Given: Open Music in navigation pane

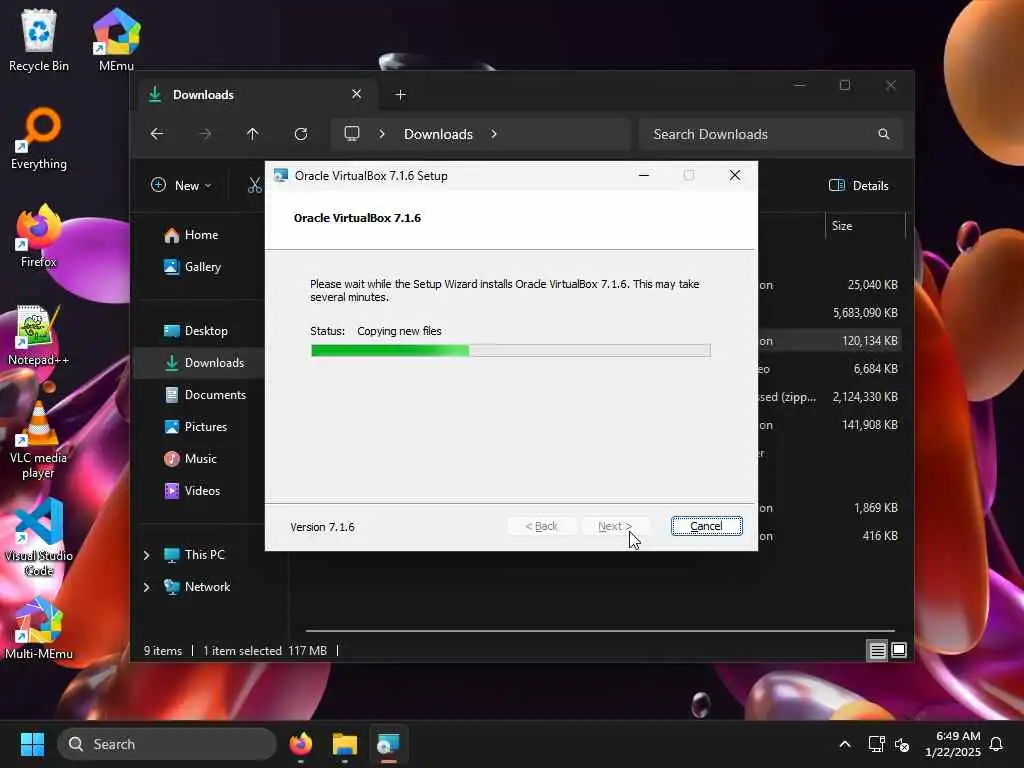Looking at the screenshot, I should click(200, 459).
